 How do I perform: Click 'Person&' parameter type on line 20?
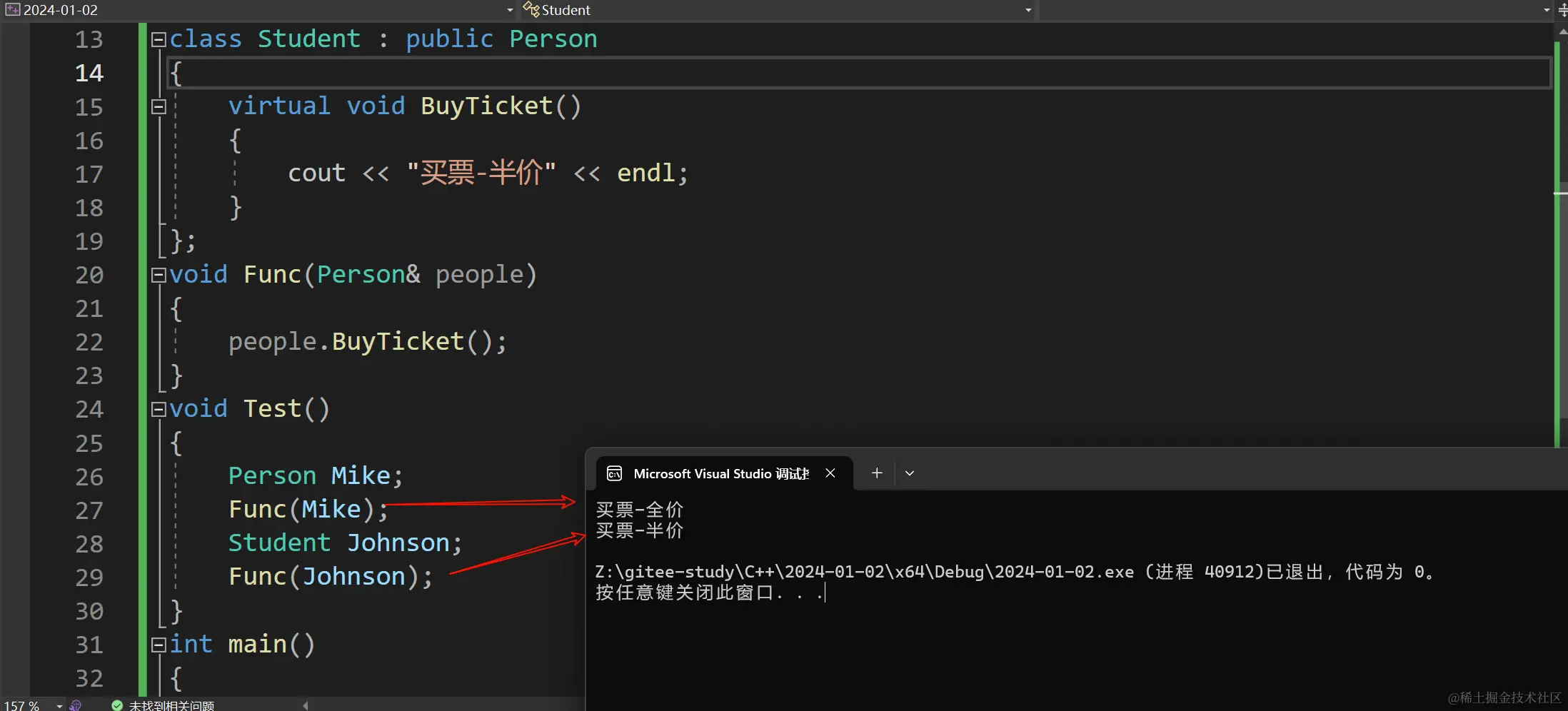368,275
